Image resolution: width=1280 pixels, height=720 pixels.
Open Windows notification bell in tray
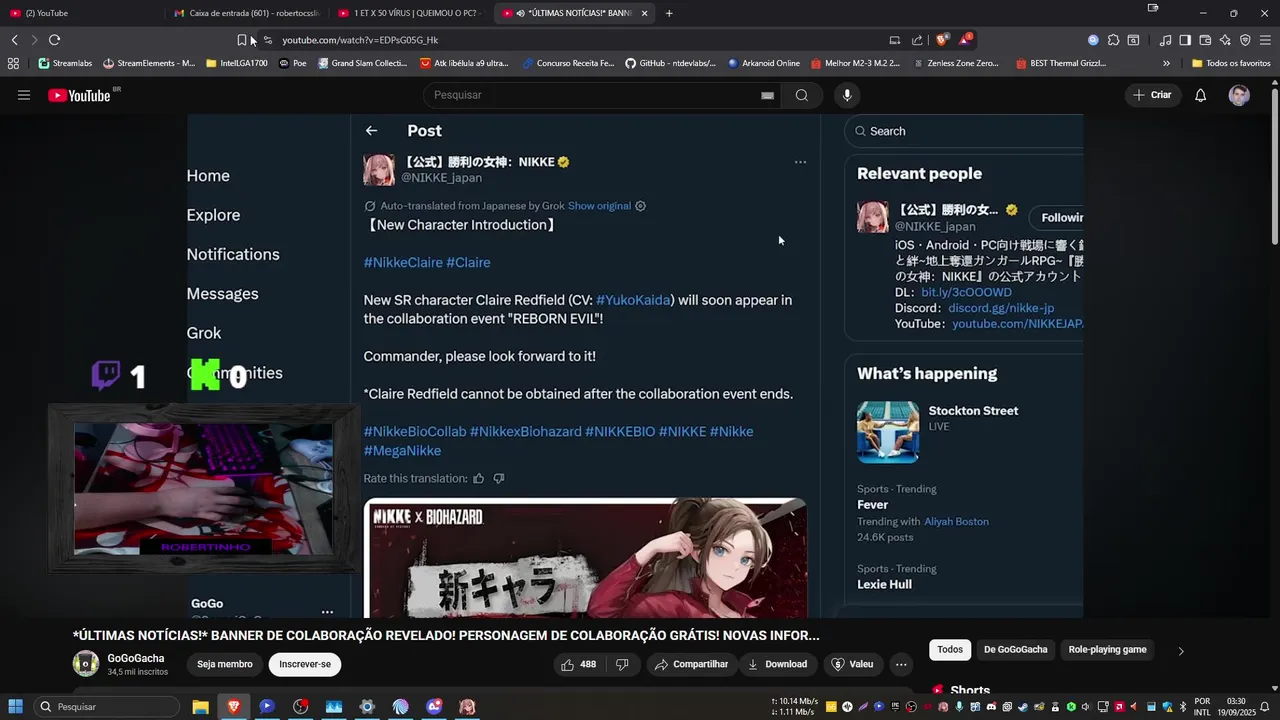click(1264, 707)
